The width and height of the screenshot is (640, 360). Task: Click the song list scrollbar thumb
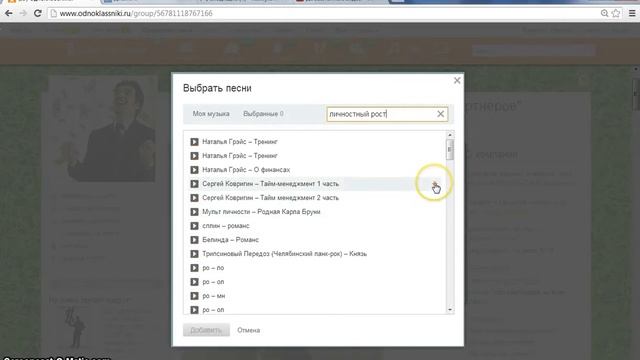coord(450,149)
